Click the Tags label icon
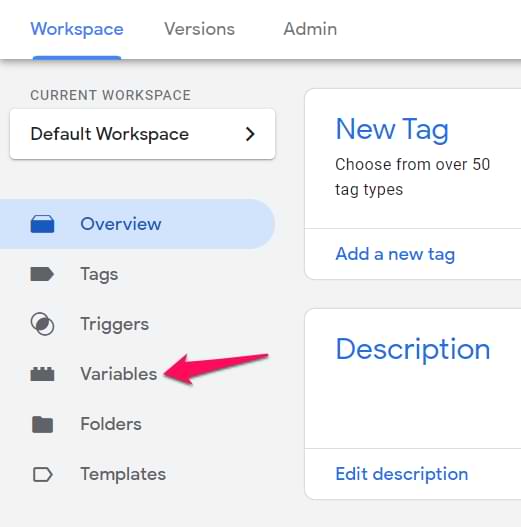Image resolution: width=521 pixels, height=527 pixels. [42, 274]
